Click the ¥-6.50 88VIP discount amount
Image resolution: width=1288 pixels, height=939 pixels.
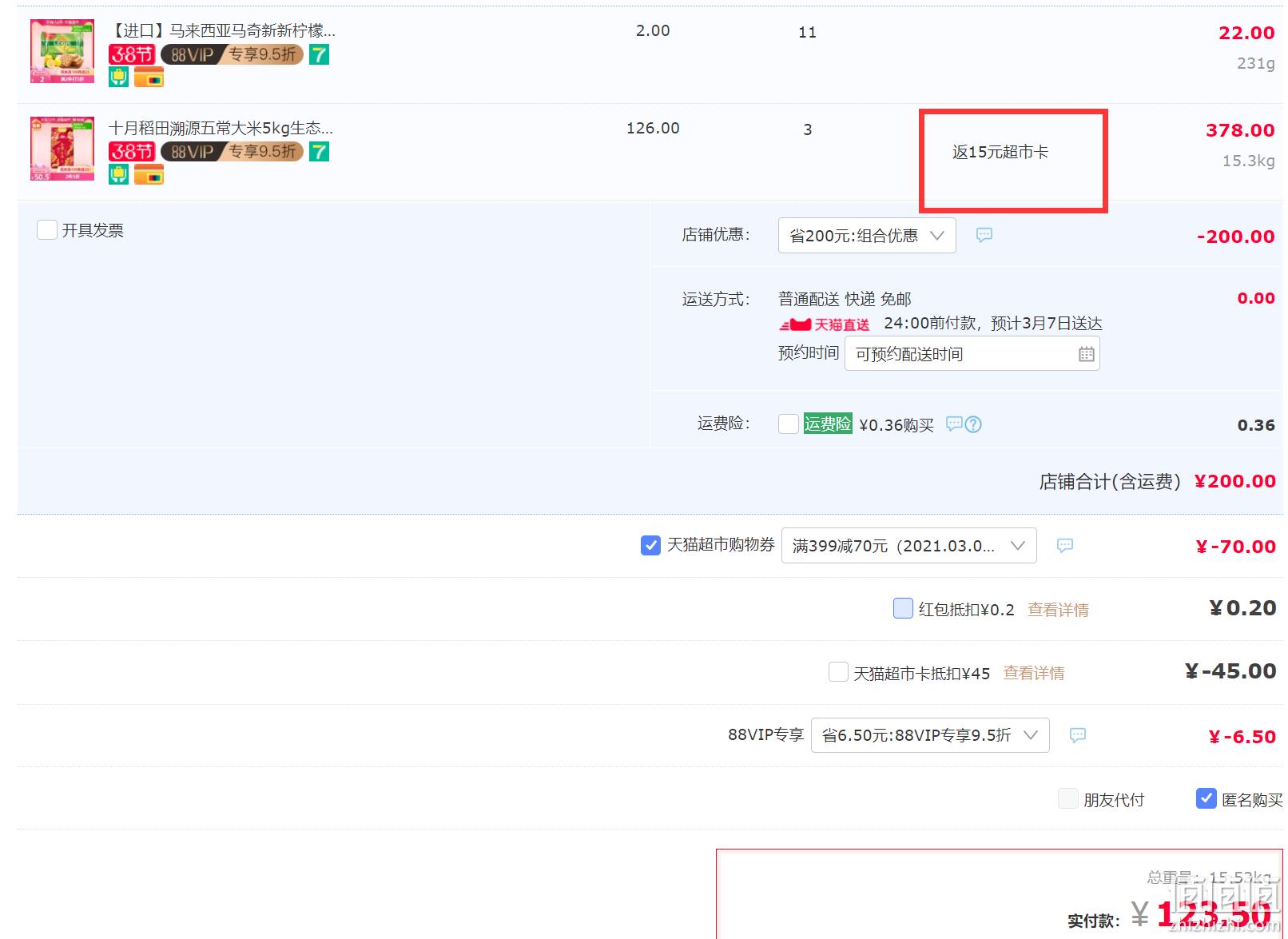tap(1242, 737)
